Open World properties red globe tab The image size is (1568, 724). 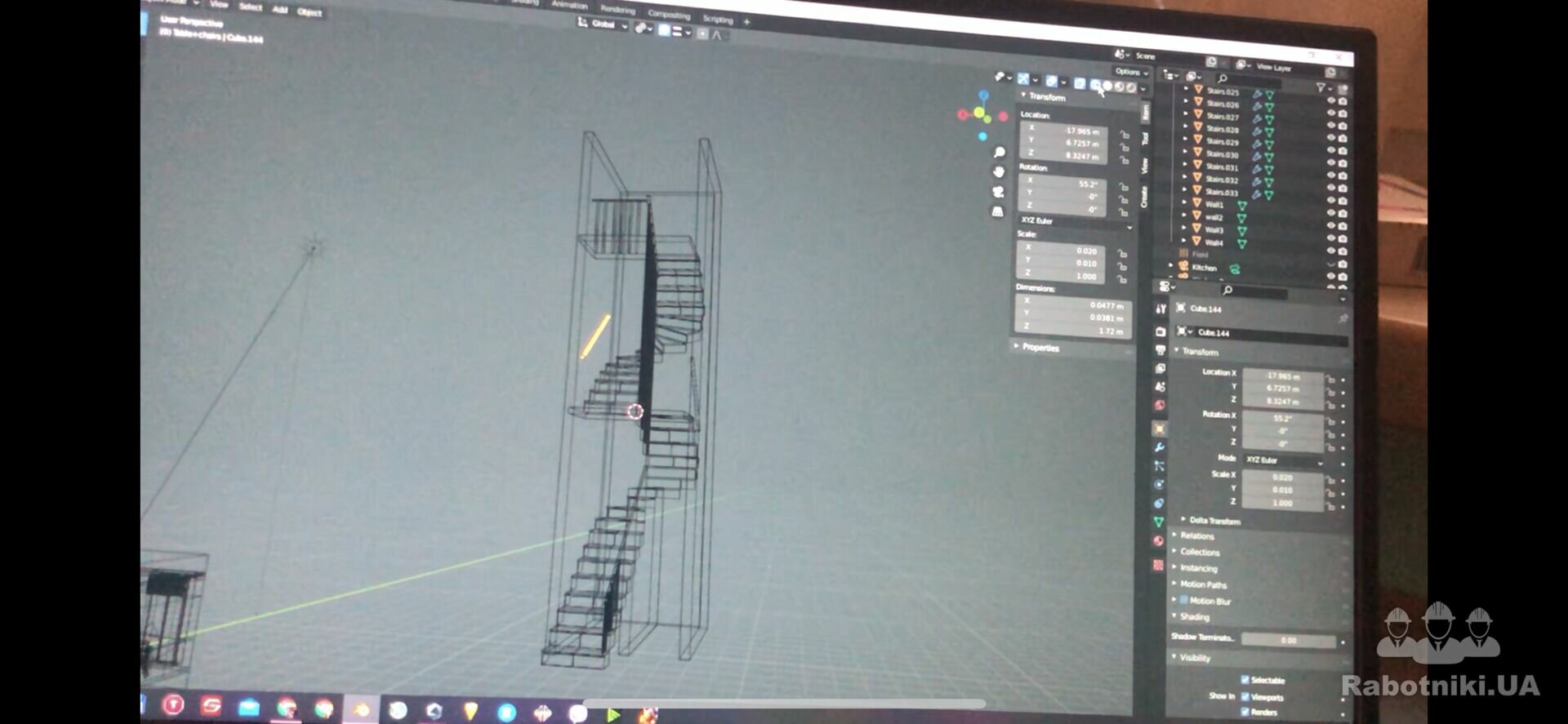[1160, 405]
